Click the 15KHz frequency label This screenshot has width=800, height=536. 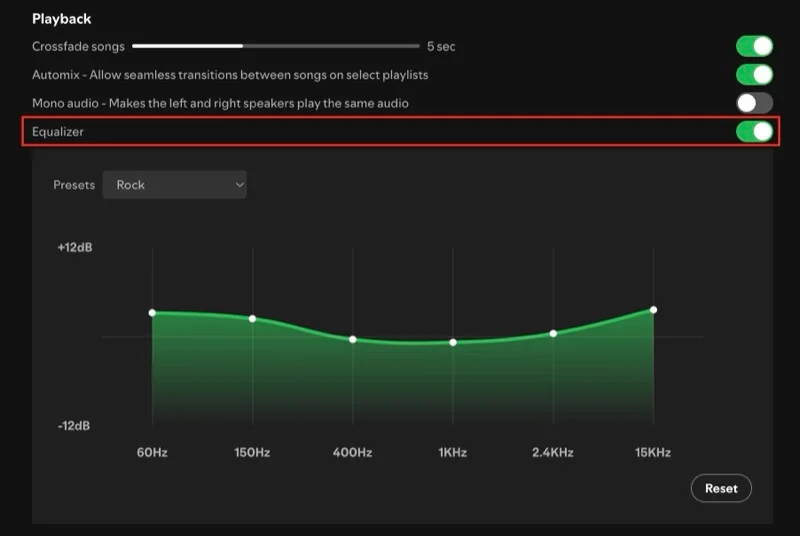click(653, 452)
